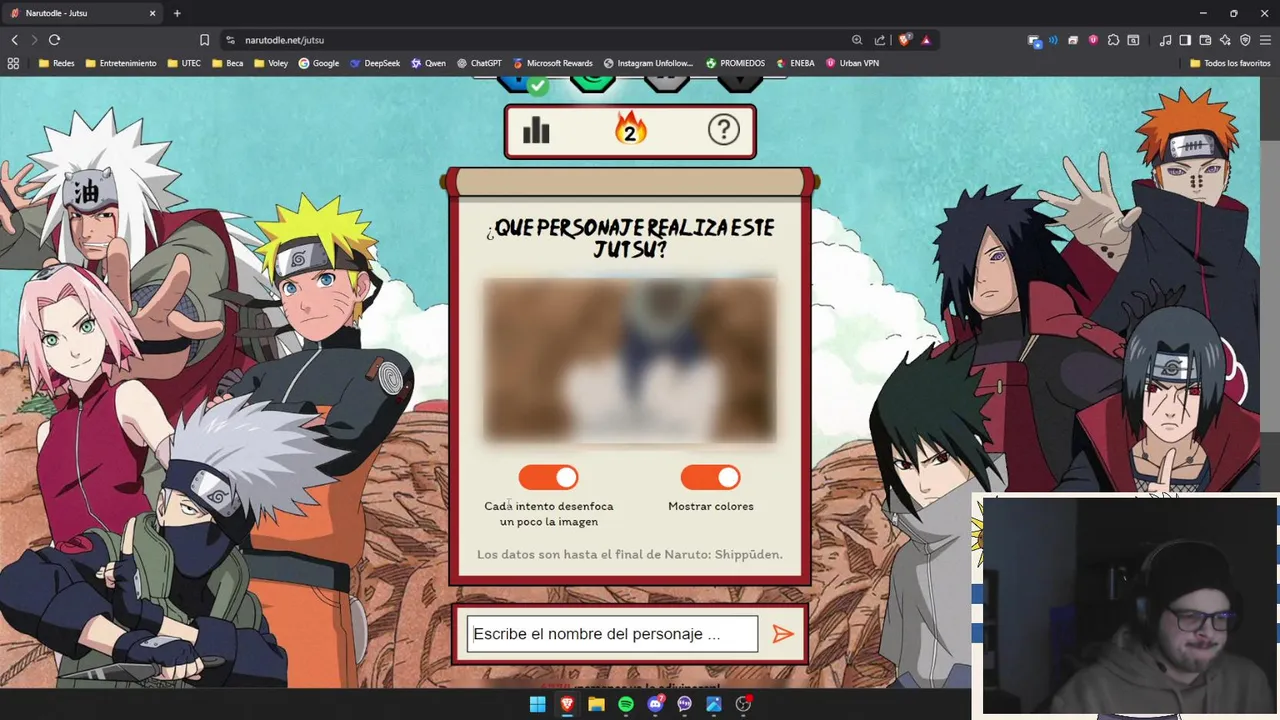Open File Explorer from the taskbar
This screenshot has width=1280, height=720.
tap(596, 704)
